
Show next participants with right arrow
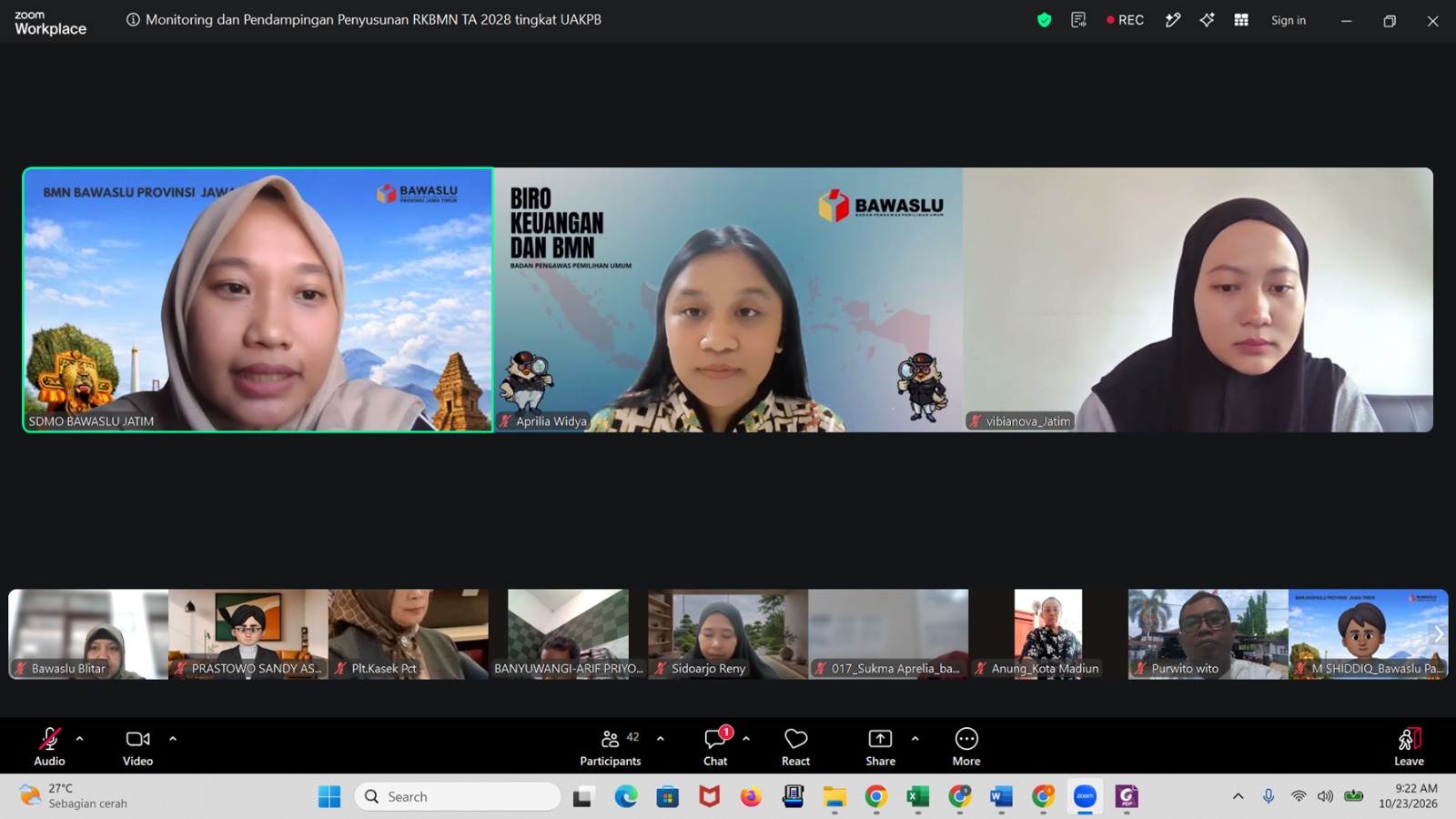pos(1439,634)
